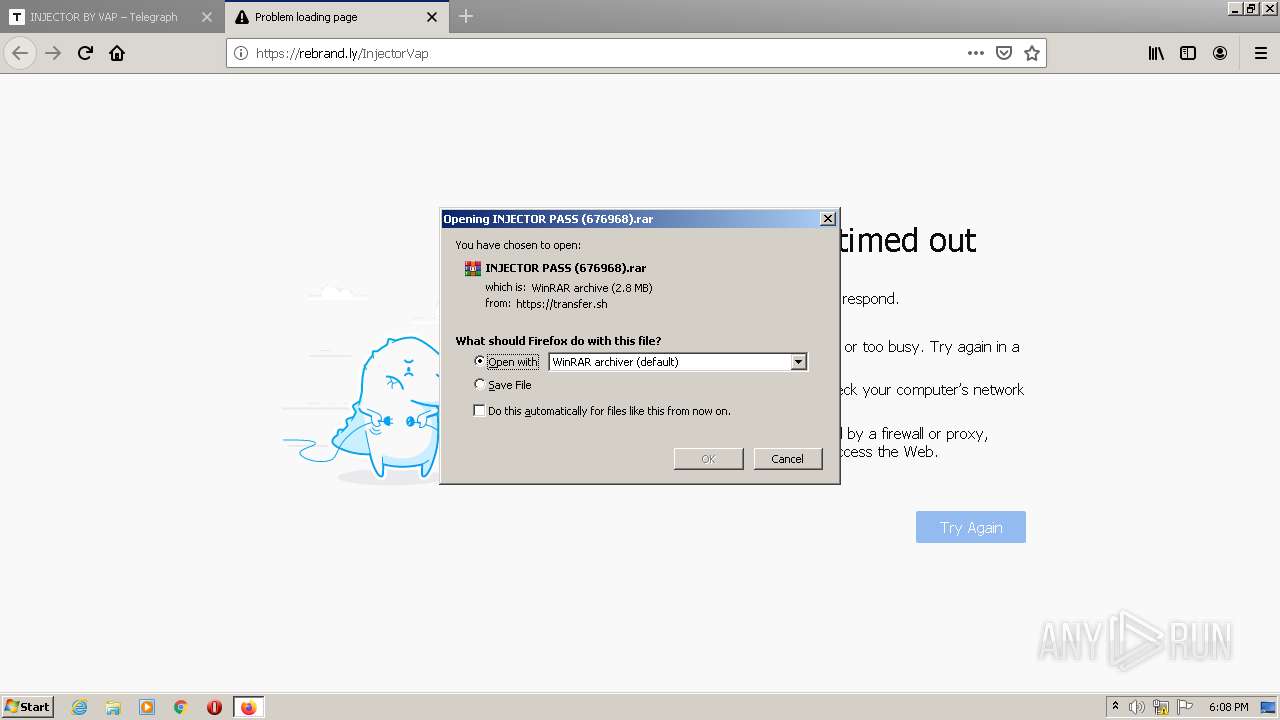The image size is (1280, 720).
Task: Open the page actions three-dot menu
Action: pyautogui.click(x=976, y=53)
